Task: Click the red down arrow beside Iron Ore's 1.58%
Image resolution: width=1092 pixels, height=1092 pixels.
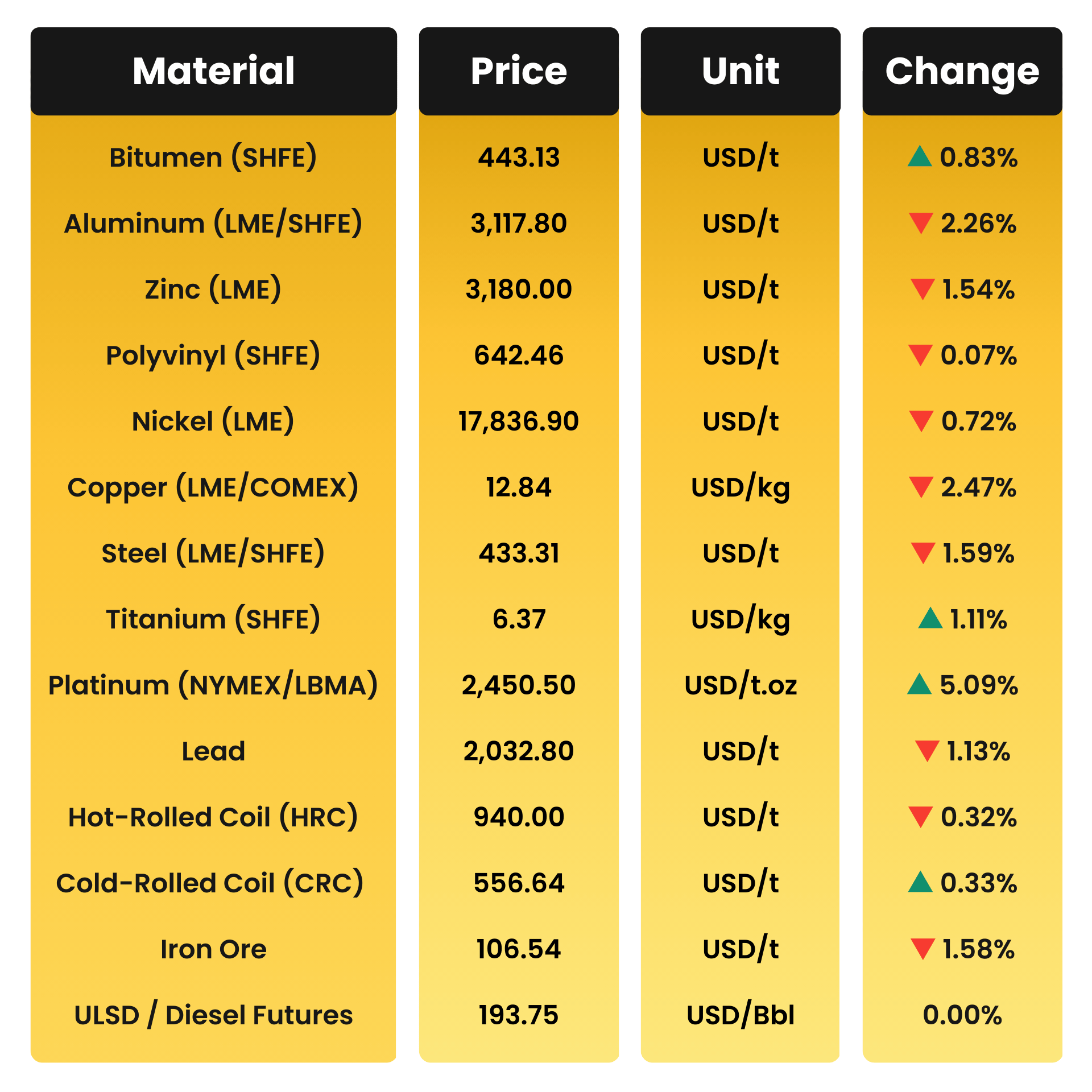Action: (x=922, y=948)
